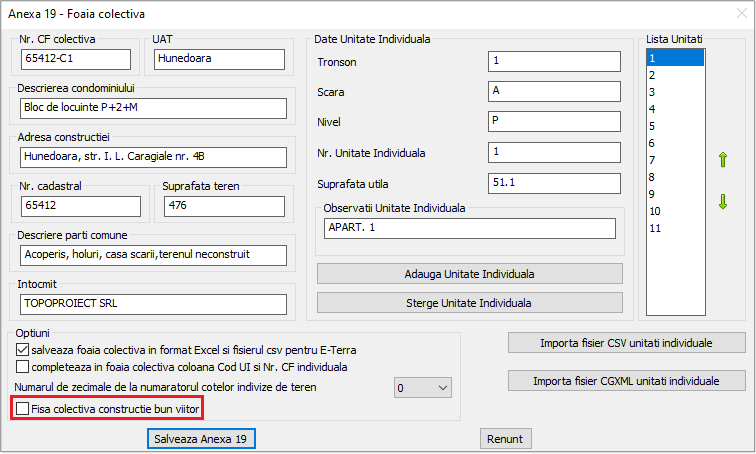The height and width of the screenshot is (454, 756).
Task: Open the decimals number dropdown
Action: pyautogui.click(x=423, y=387)
